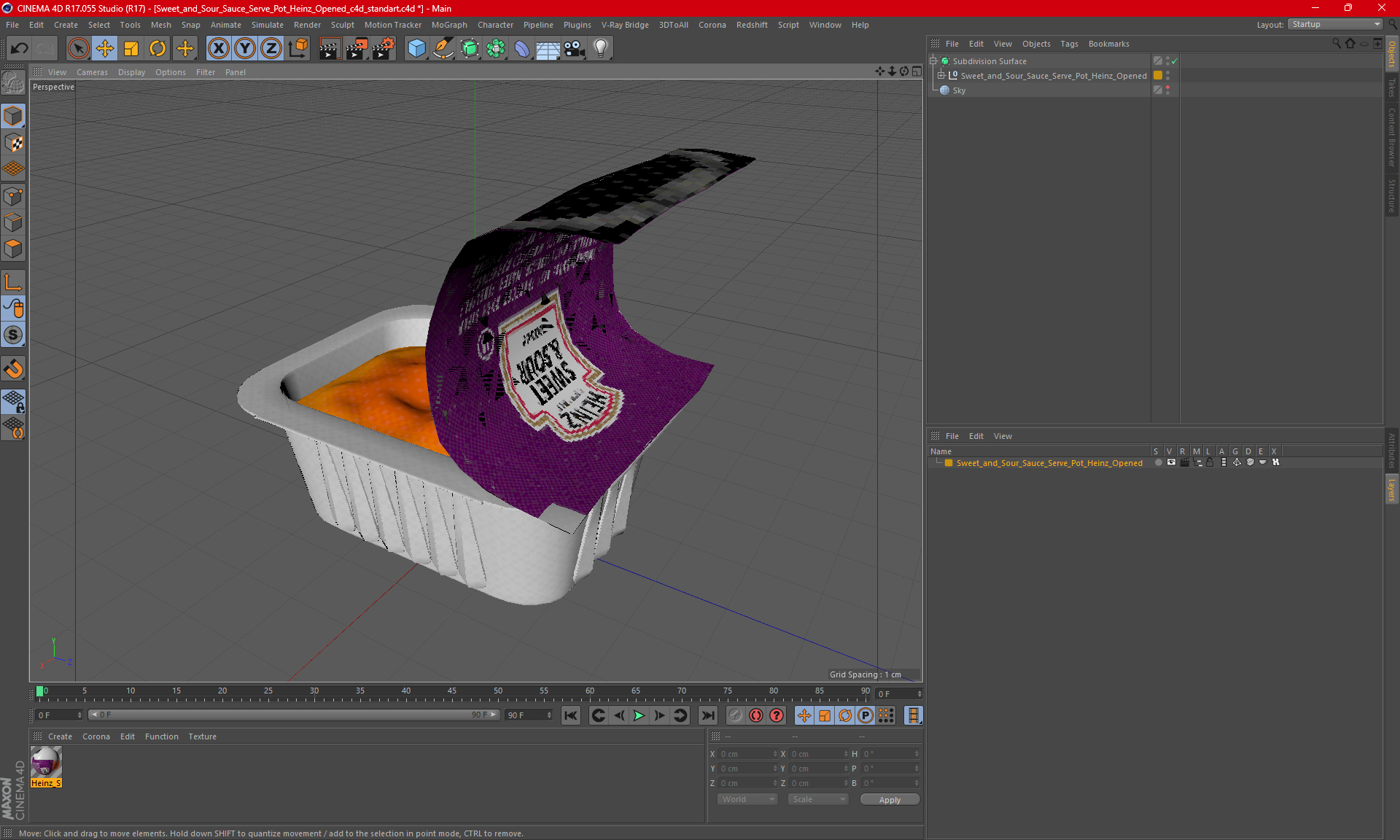Screen dimensions: 1400x840
Task: Switch to Edges mode
Action: (x=13, y=222)
